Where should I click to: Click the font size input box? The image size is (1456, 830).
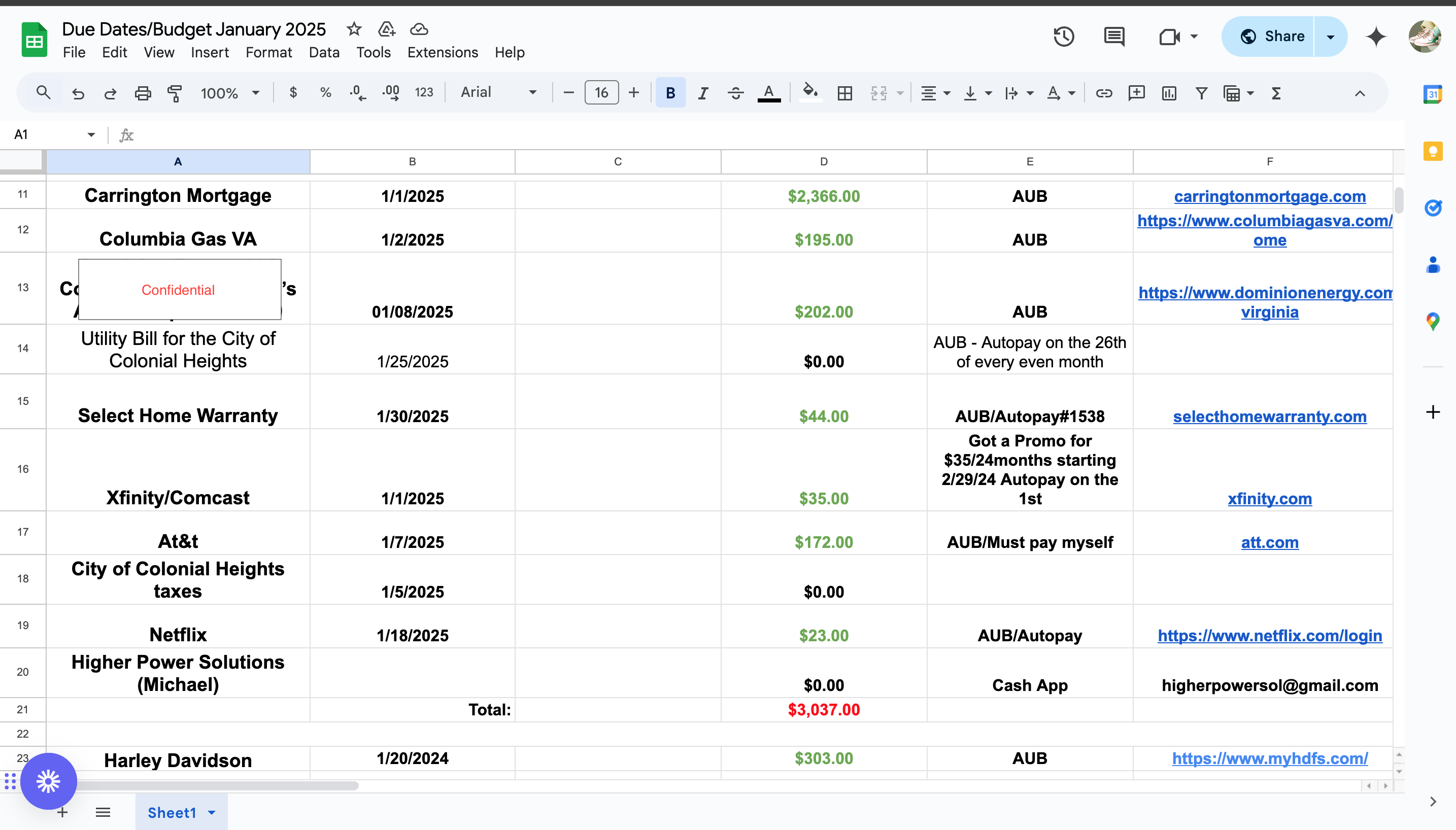pos(601,93)
